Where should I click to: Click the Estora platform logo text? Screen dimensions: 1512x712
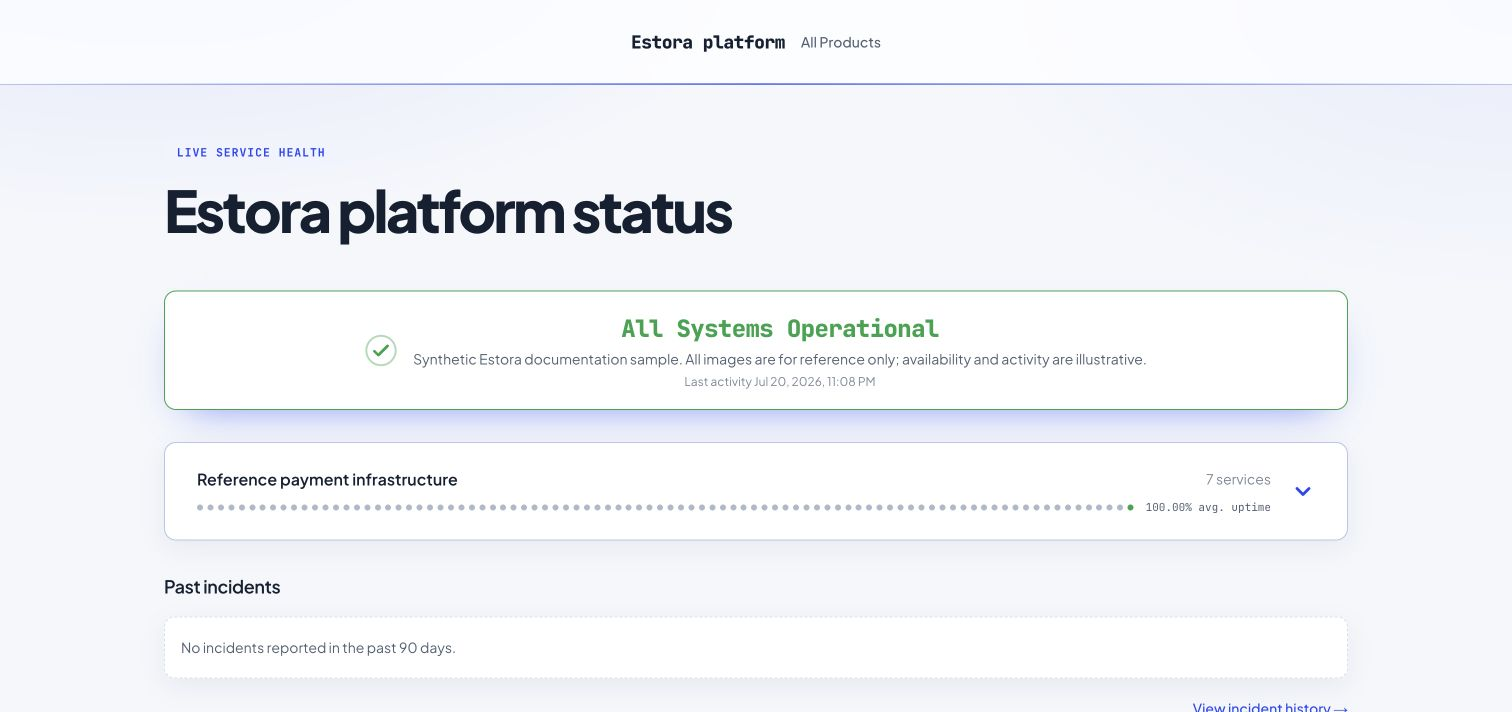[x=708, y=42]
